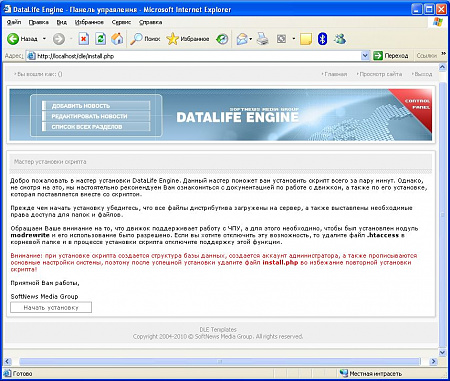Click the horizontal scrollbar left arrow
The height and width of the screenshot is (381, 450).
pyautogui.click(x=7, y=361)
